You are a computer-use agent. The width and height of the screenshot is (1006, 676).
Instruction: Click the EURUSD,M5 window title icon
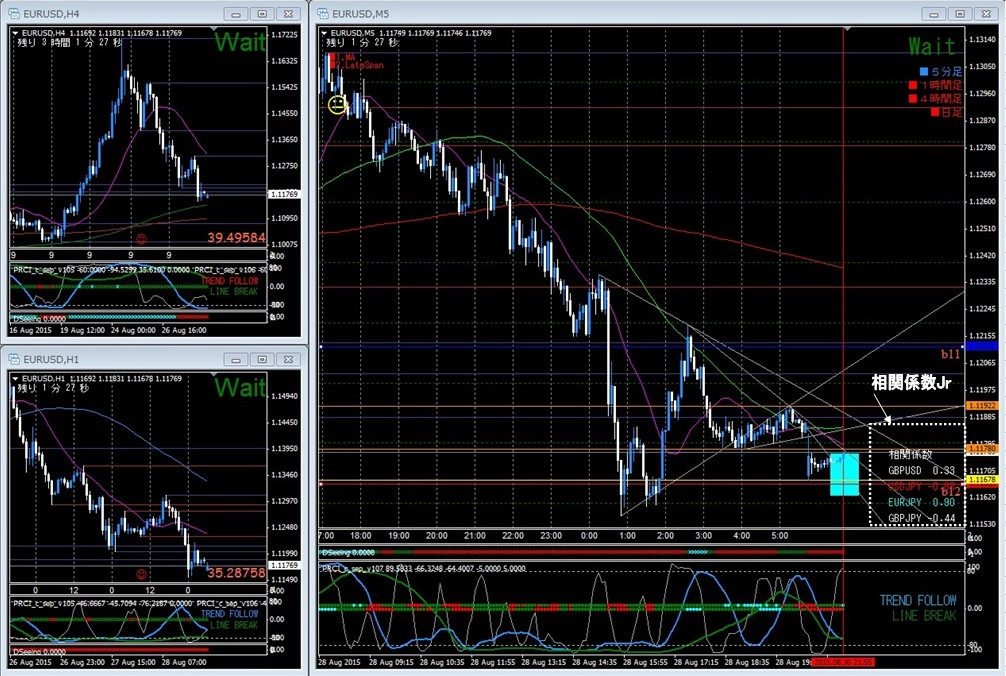pyautogui.click(x=323, y=13)
